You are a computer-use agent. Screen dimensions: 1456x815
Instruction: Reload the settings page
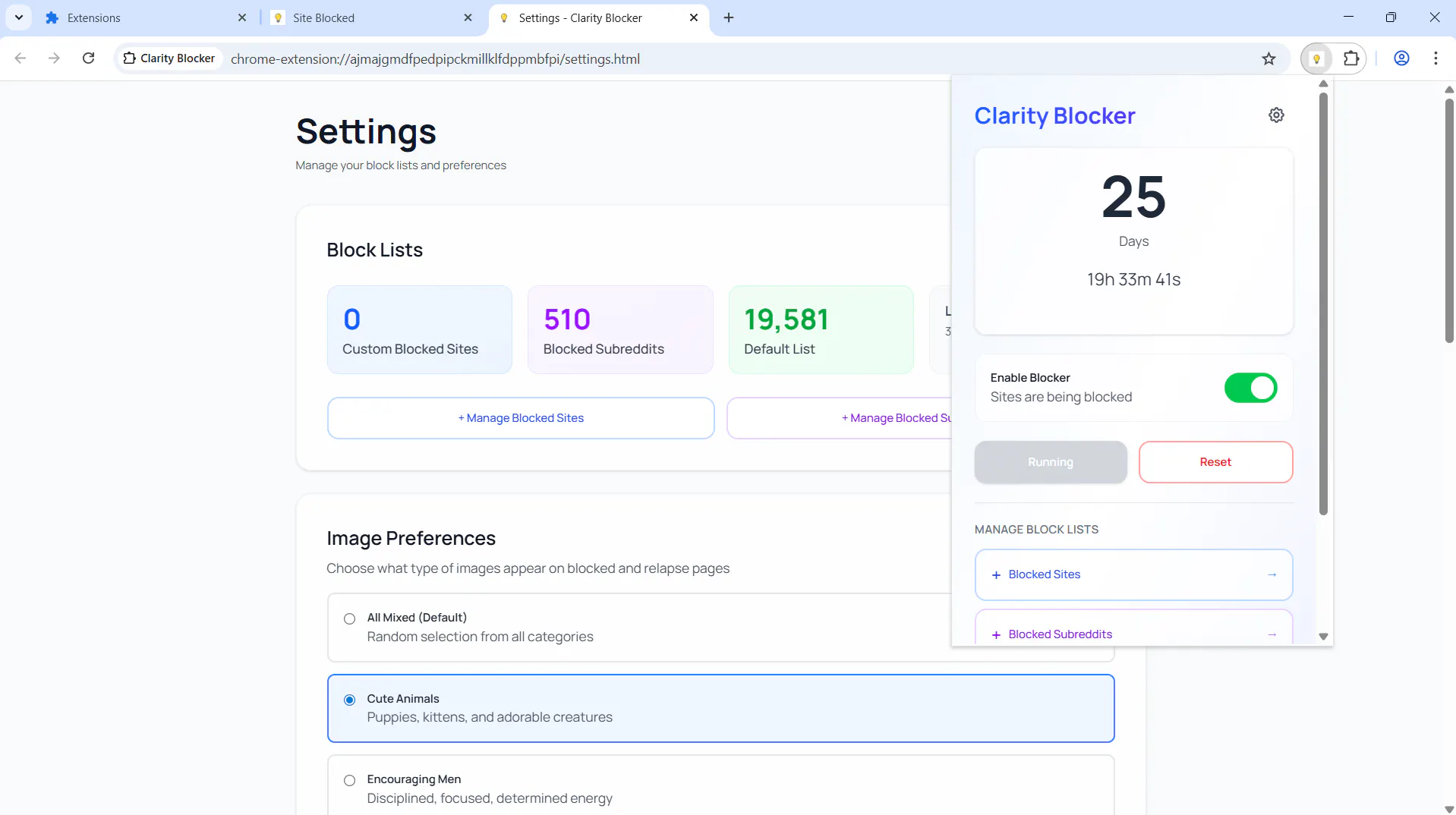pos(88,58)
